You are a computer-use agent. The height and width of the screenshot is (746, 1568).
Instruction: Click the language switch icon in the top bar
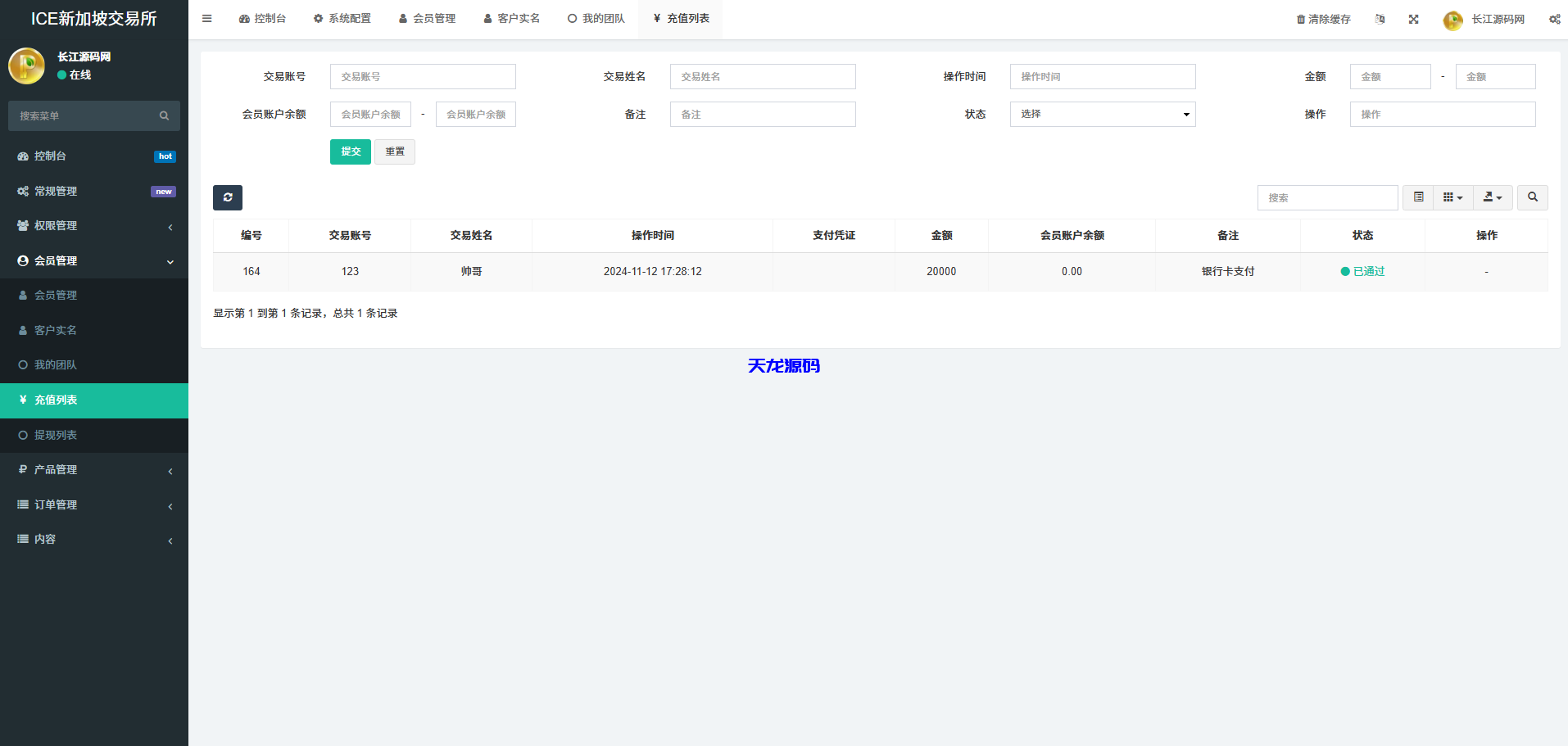coord(1380,18)
